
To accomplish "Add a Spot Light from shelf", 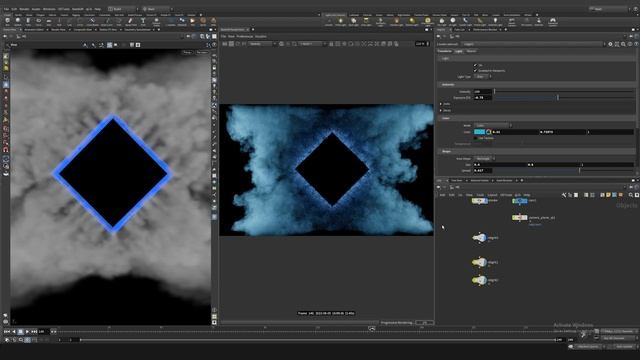I will point(353,22).
